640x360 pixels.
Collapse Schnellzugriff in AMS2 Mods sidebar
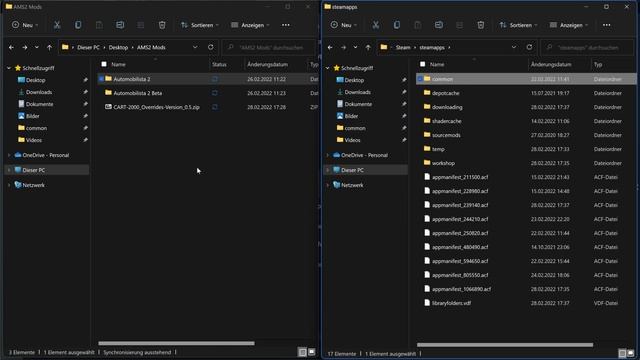pos(9,68)
